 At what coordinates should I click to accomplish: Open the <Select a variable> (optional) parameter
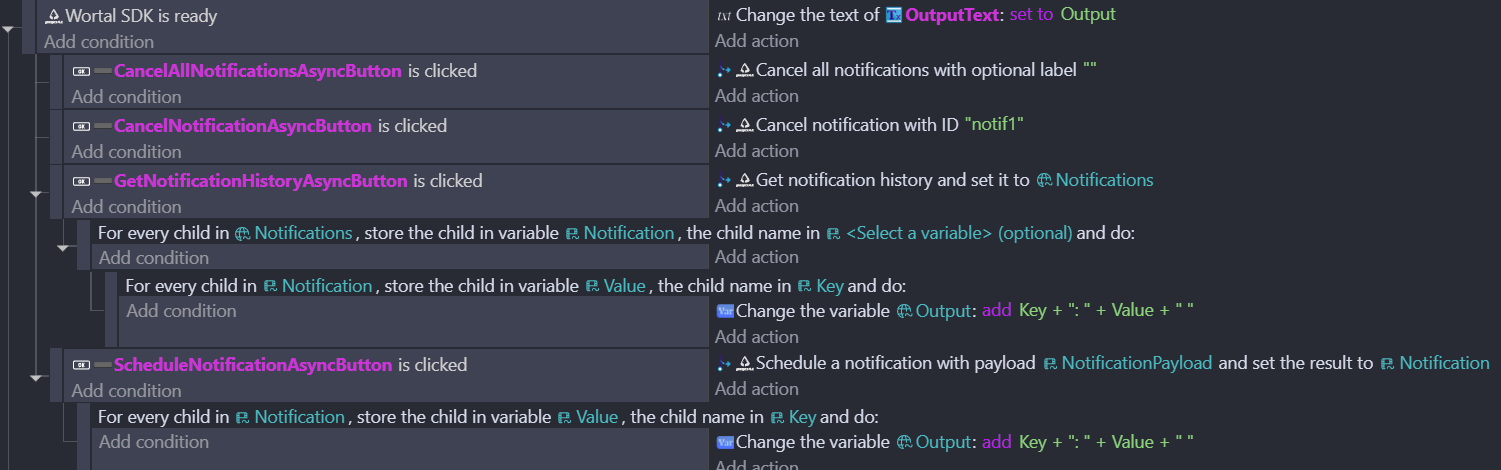coord(958,233)
